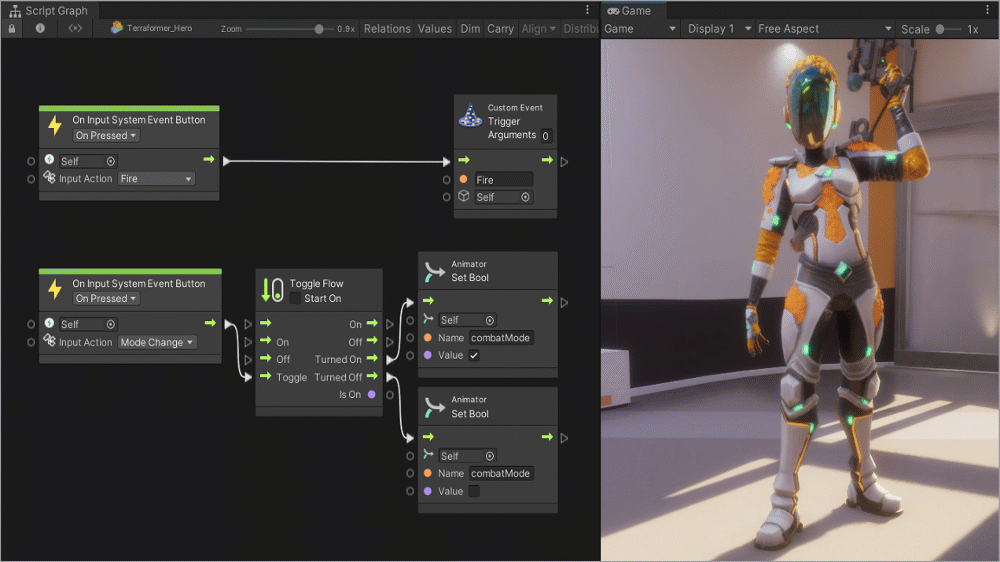Toggle the Values button

(x=435, y=29)
